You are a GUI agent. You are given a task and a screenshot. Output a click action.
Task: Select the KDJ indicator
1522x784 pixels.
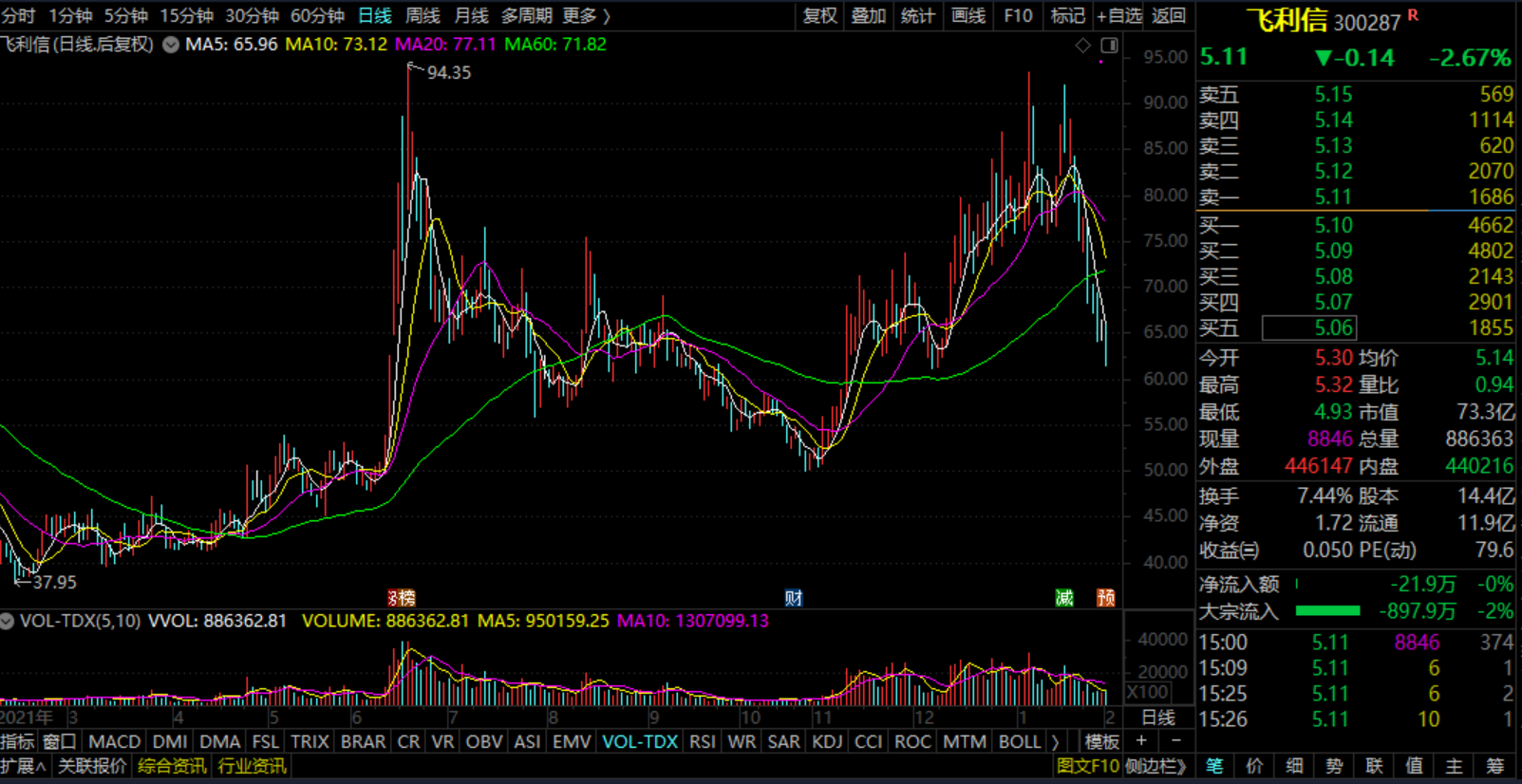[x=827, y=741]
